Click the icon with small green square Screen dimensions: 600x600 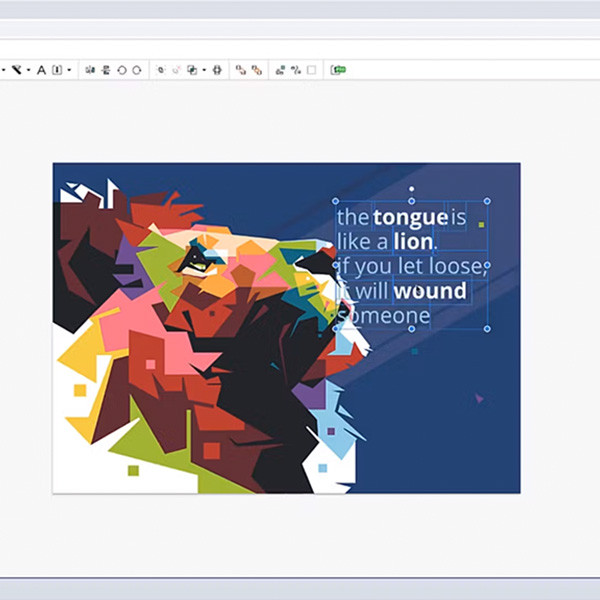(x=280, y=70)
